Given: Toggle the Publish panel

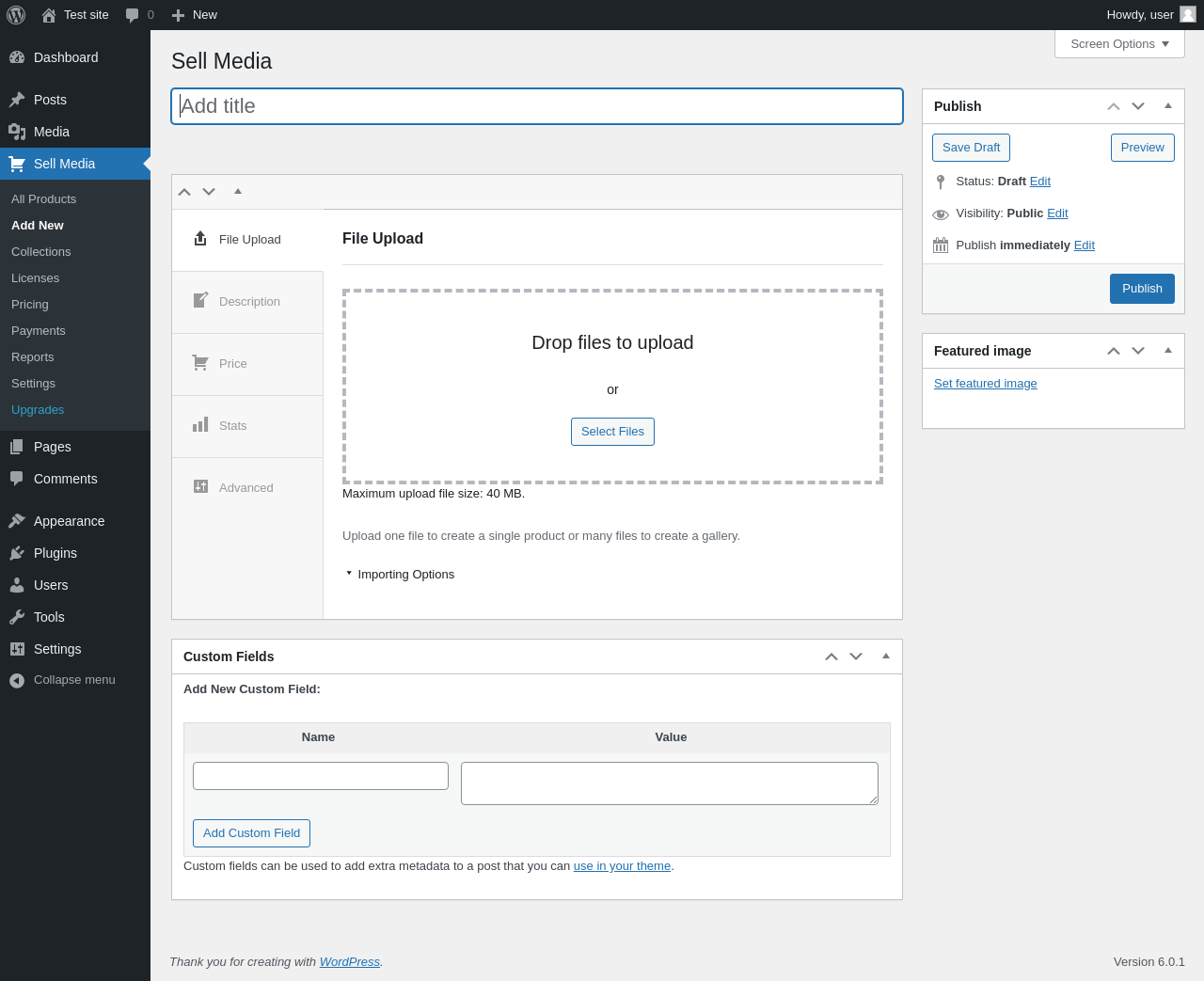Looking at the screenshot, I should point(1168,106).
